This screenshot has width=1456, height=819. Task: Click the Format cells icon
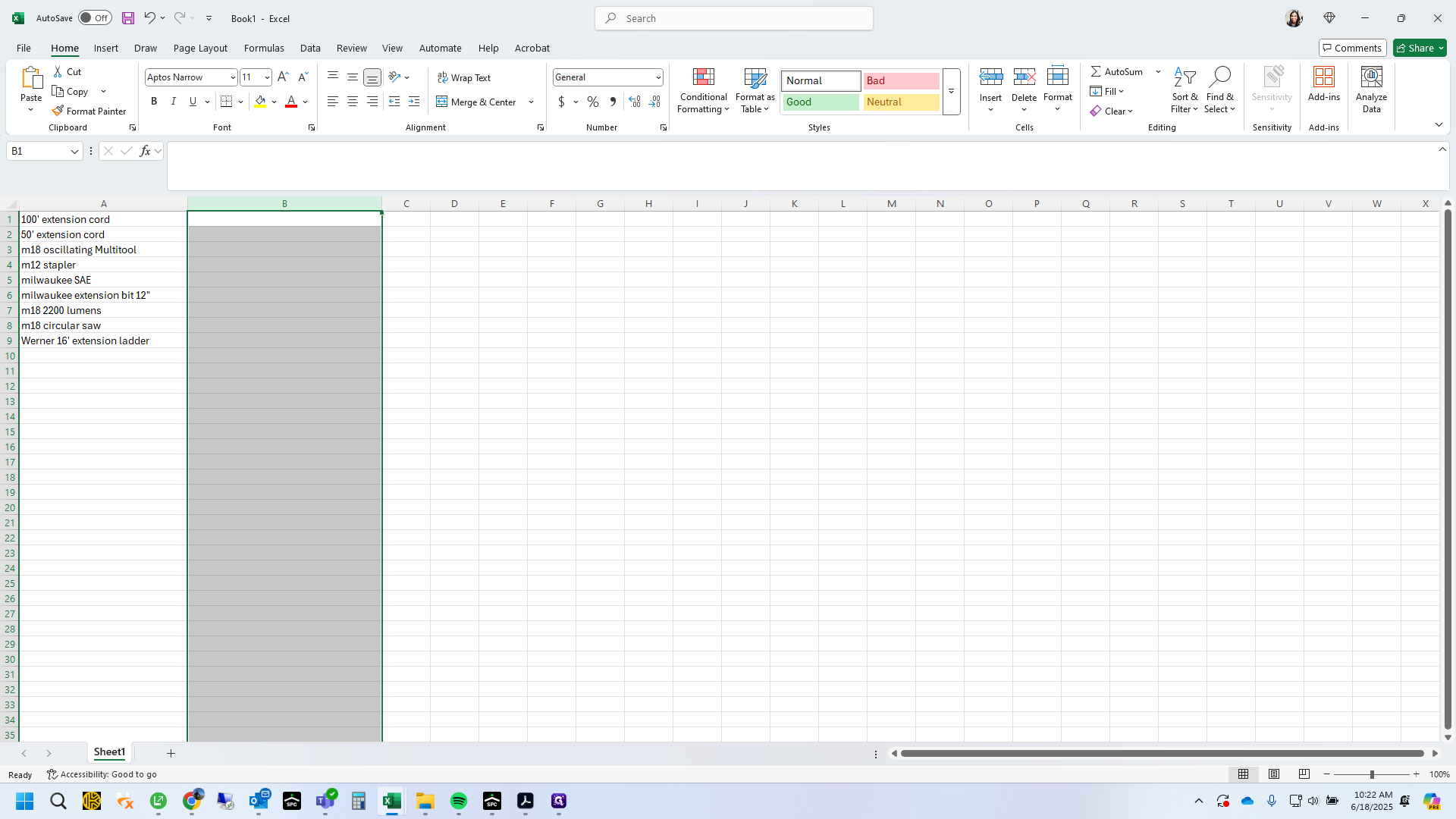click(1057, 77)
